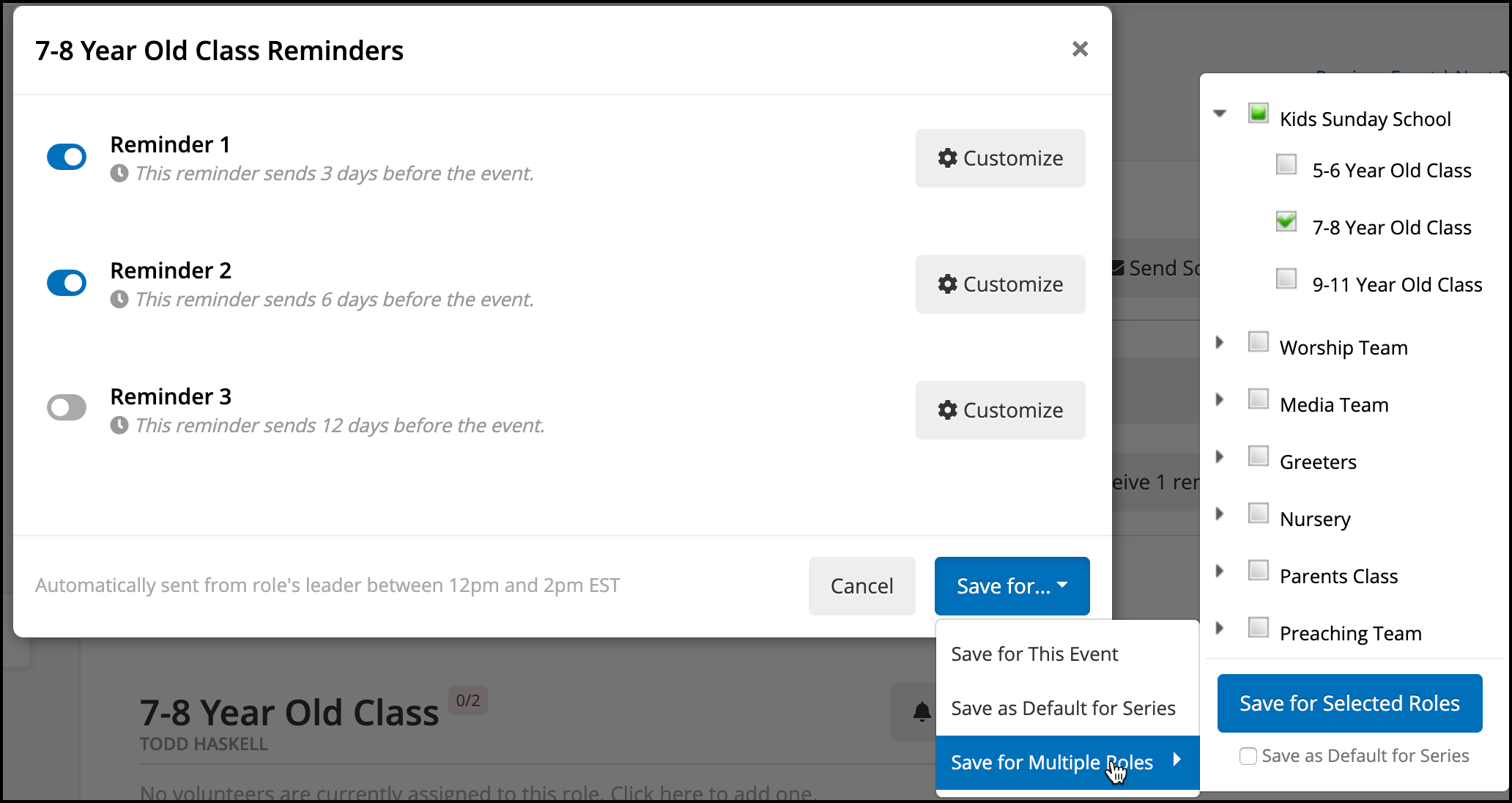Image resolution: width=1512 pixels, height=803 pixels.
Task: Click gear icon on Reminder 3 Customize
Action: [948, 410]
